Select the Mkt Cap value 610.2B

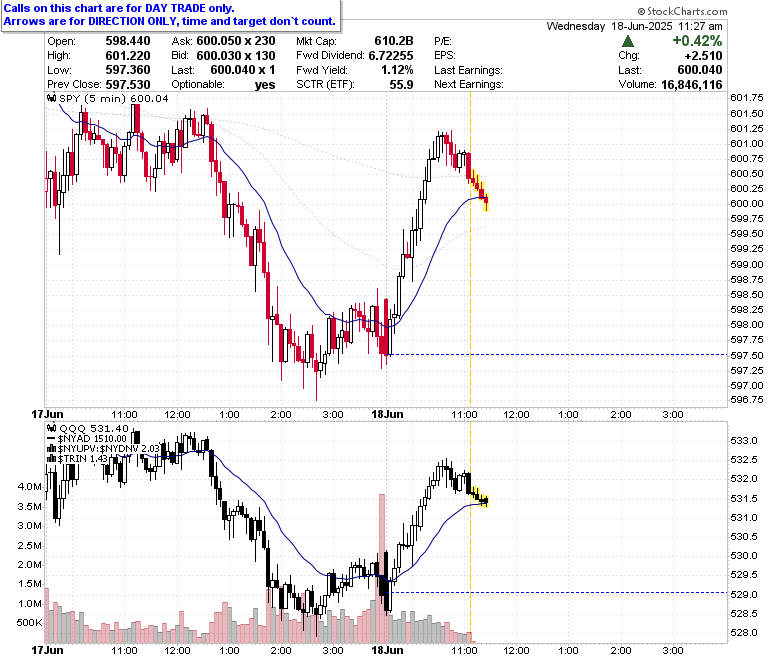(x=393, y=41)
